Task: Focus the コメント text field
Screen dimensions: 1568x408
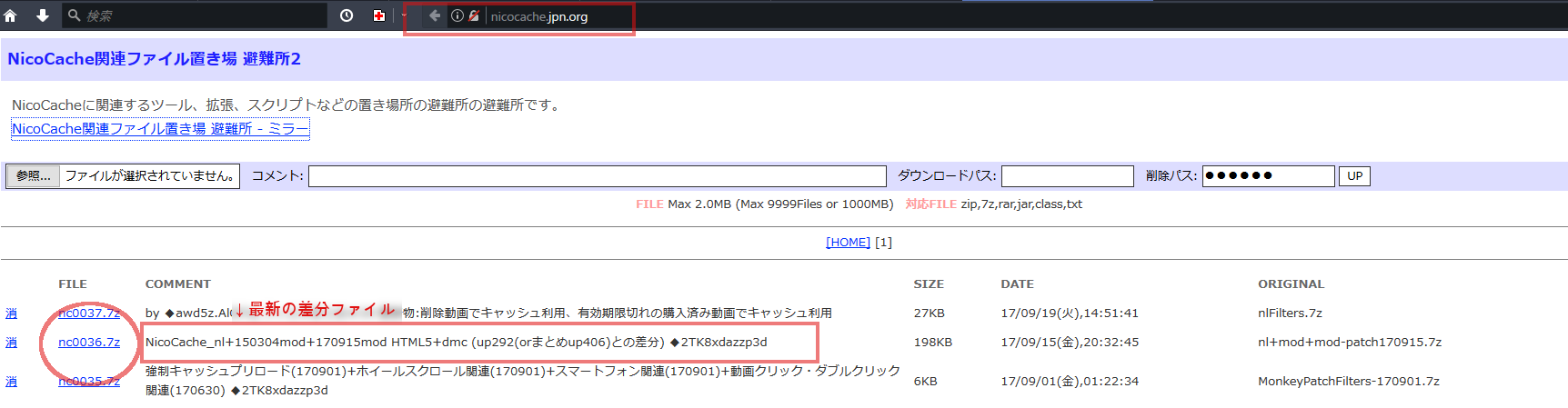Action: [597, 175]
